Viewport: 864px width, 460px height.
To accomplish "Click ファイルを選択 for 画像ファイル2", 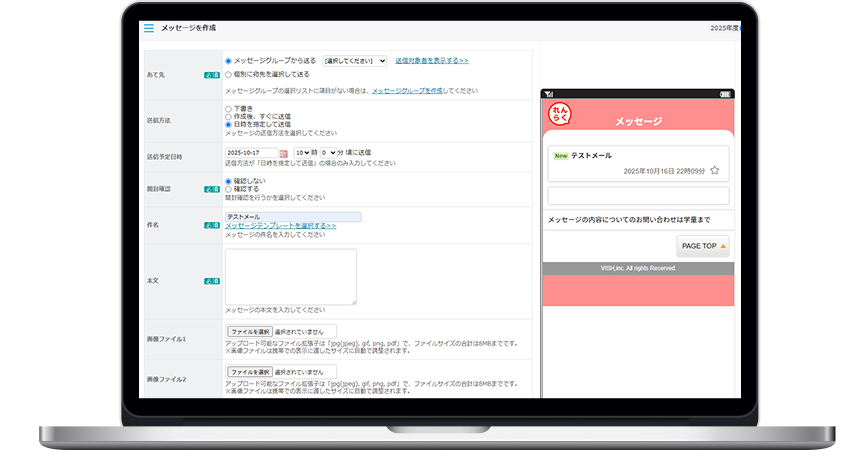I will [x=250, y=372].
